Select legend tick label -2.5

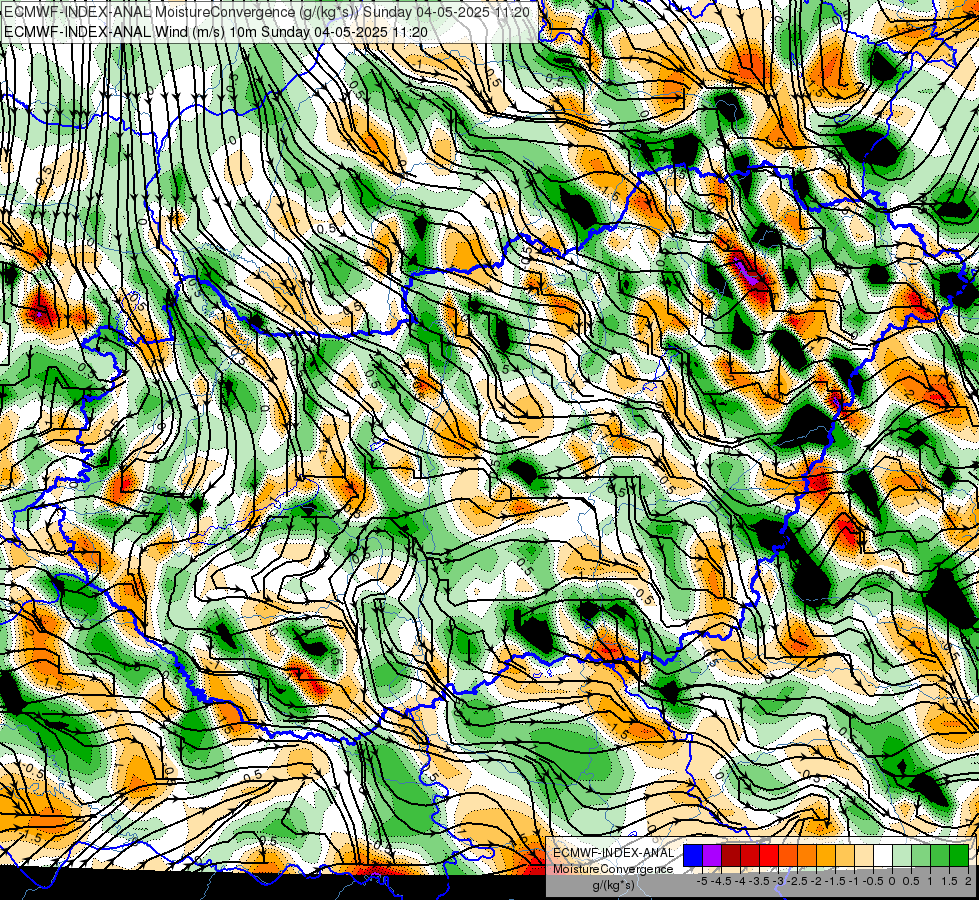797,881
